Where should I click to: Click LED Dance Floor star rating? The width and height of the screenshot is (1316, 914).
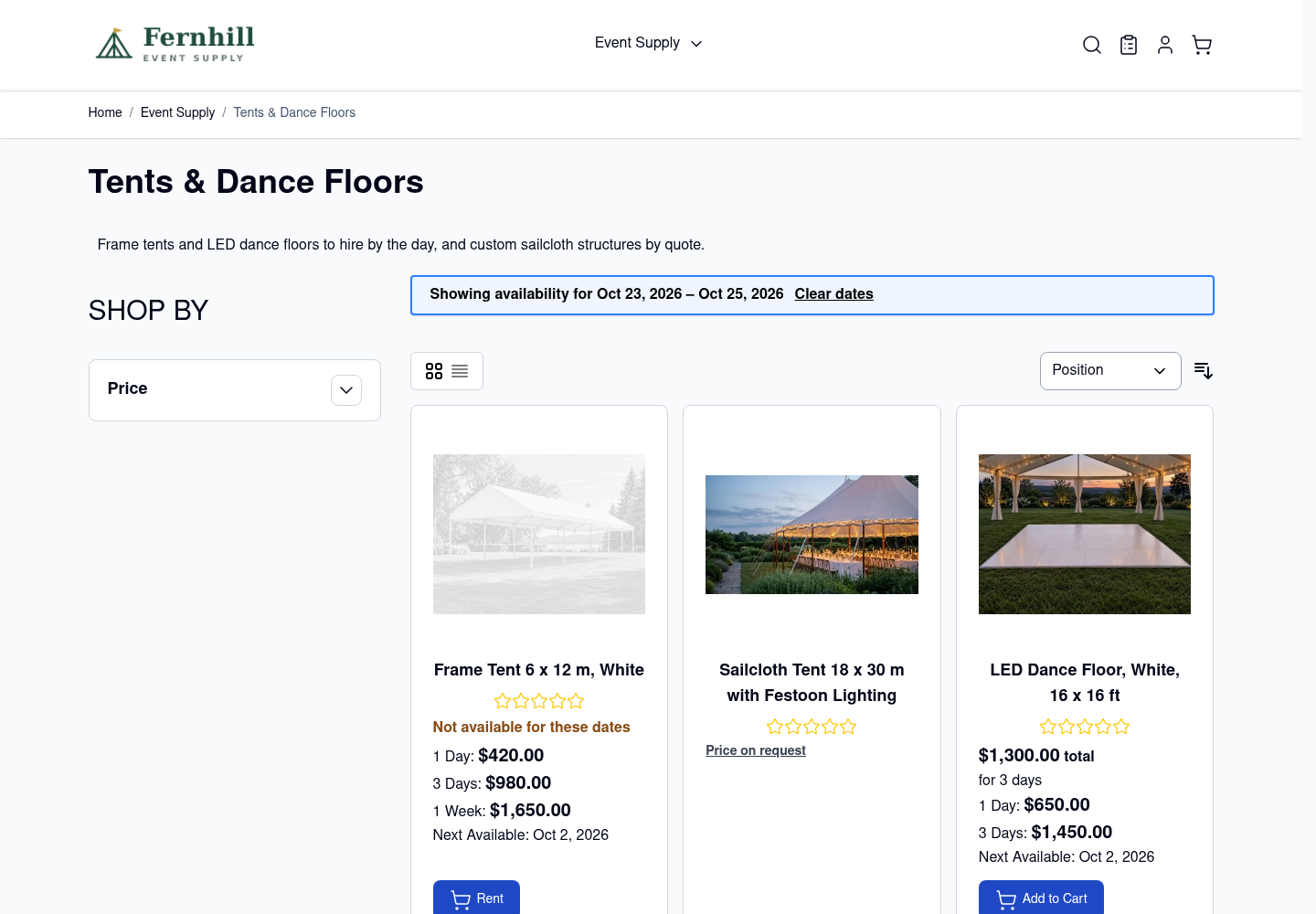[x=1085, y=727]
